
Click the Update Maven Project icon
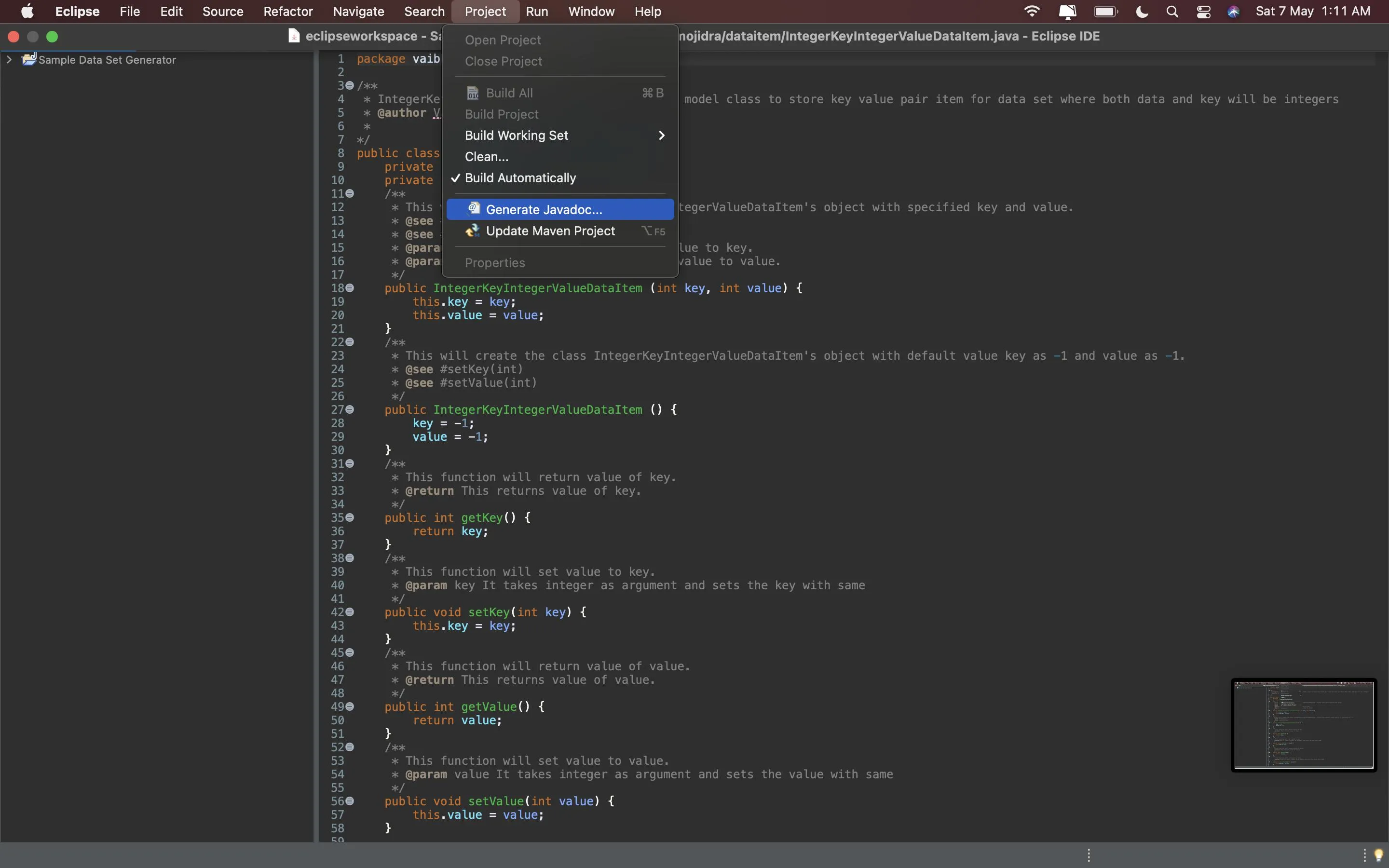472,231
